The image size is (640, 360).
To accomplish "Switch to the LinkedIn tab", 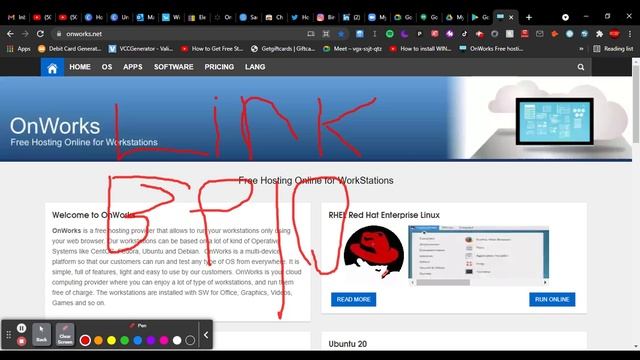I will point(351,17).
